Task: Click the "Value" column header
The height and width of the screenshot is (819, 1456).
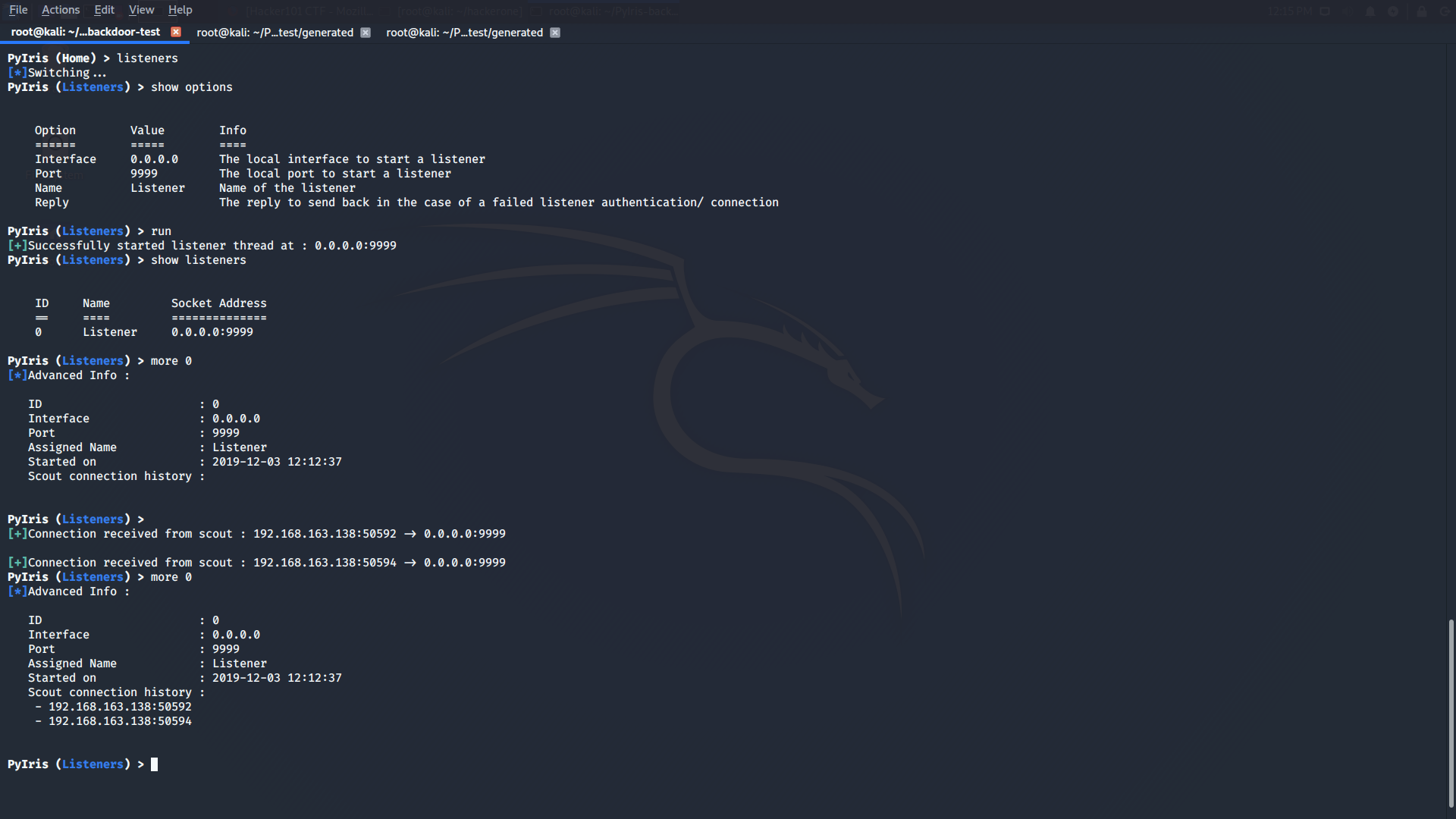Action: pos(147,130)
